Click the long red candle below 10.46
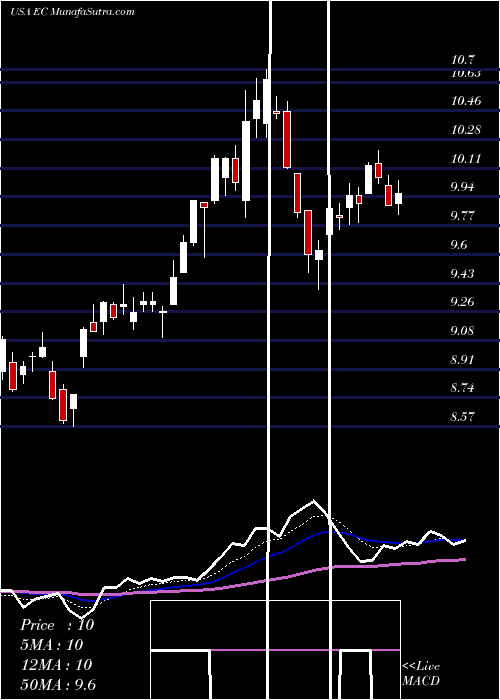 [x=287, y=140]
